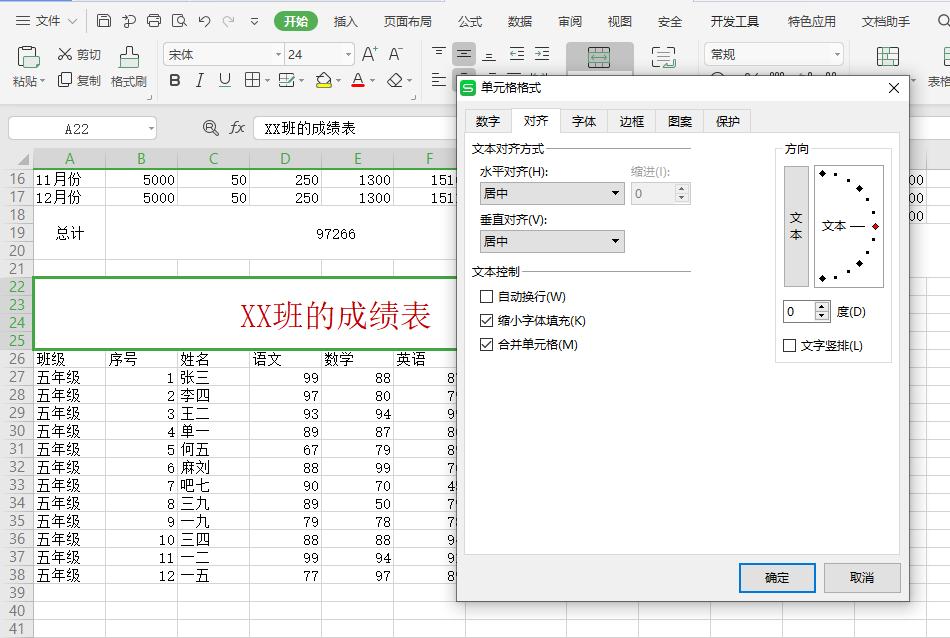Open the 数据 menu in ribbon
Viewport: 950px width, 638px height.
(520, 20)
